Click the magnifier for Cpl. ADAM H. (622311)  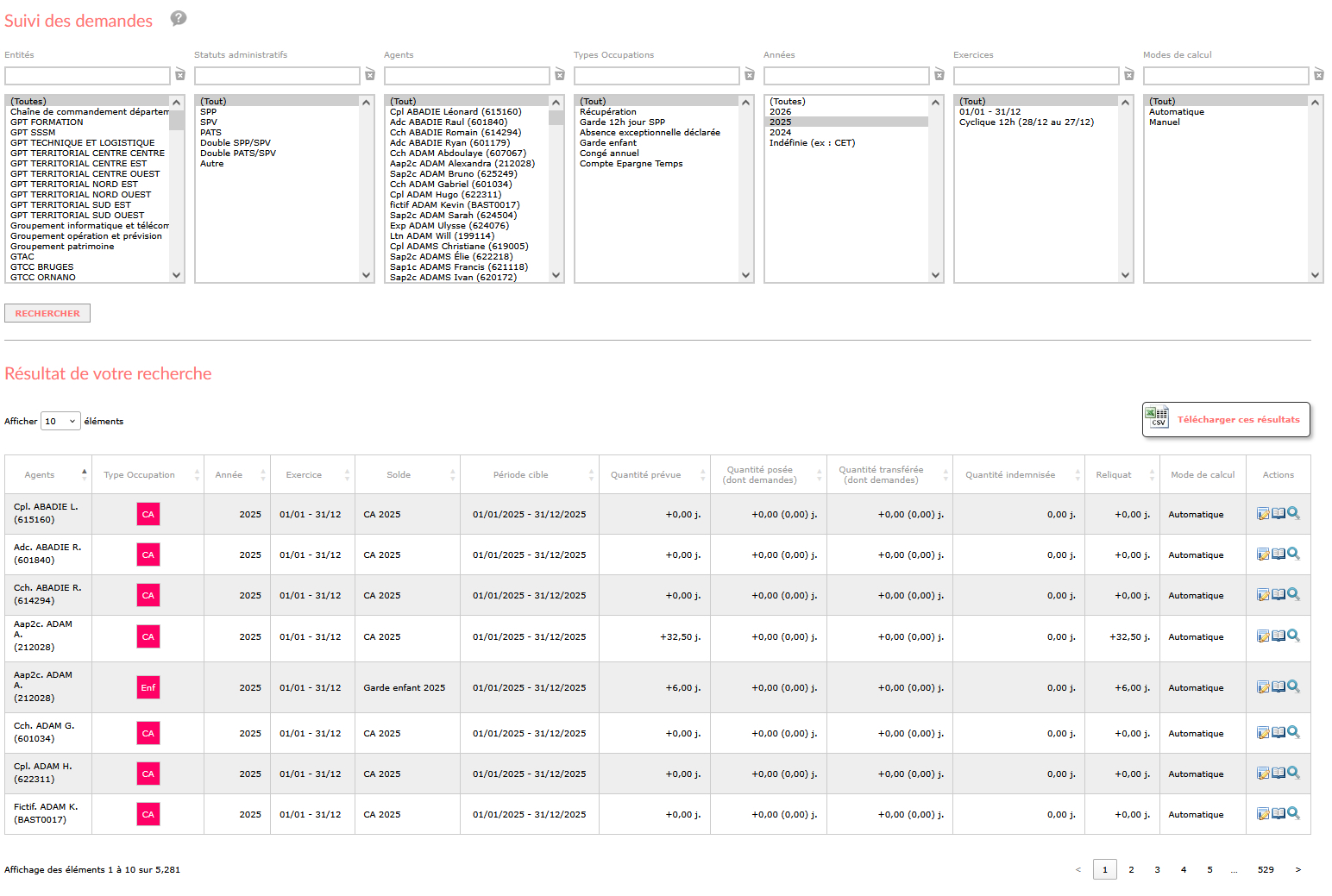[1293, 774]
